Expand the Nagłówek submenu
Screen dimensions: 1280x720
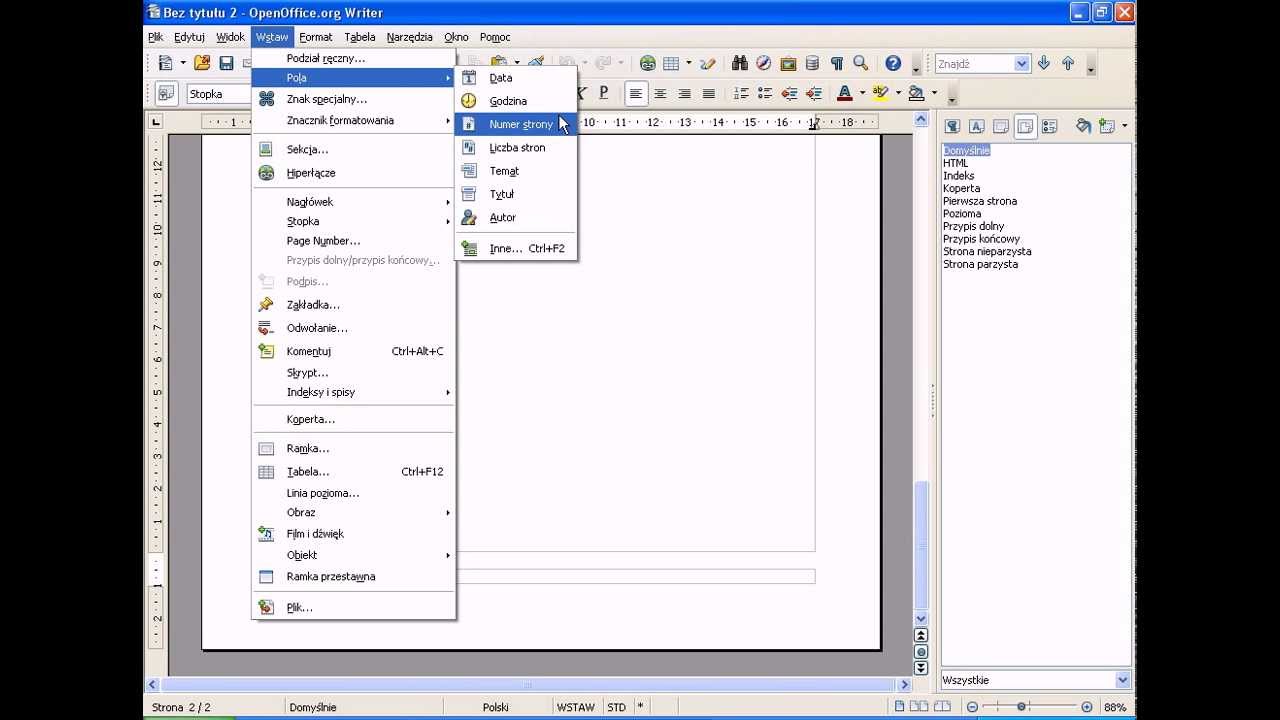(354, 202)
